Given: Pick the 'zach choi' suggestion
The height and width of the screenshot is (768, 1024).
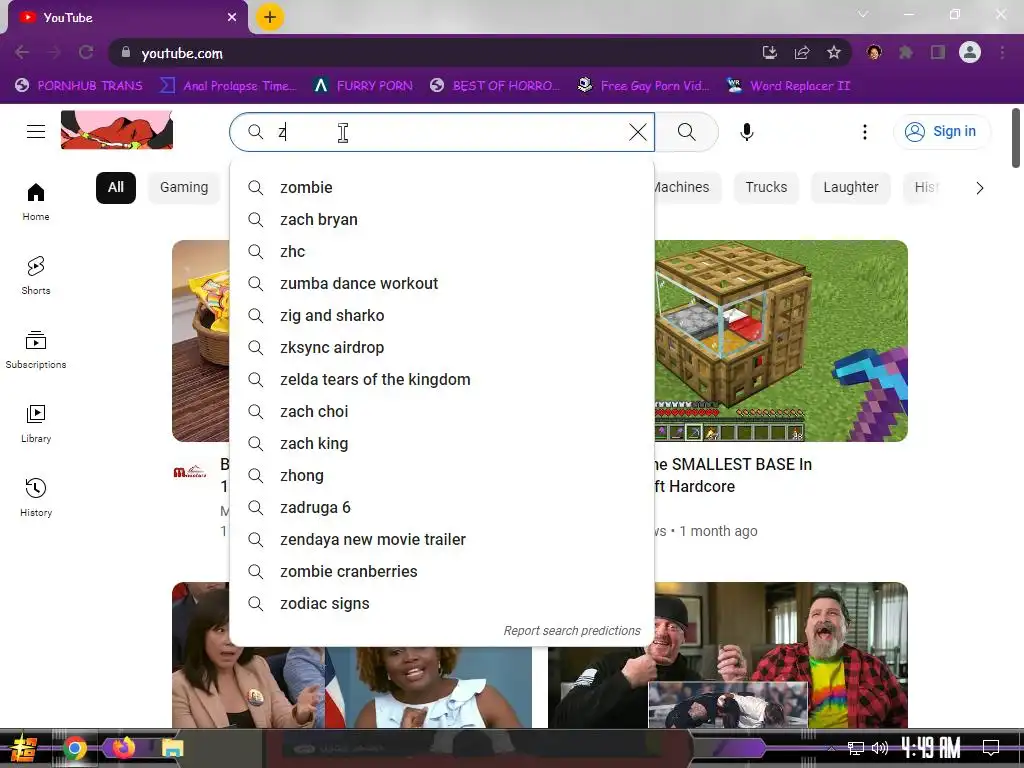Looking at the screenshot, I should click(442, 411).
